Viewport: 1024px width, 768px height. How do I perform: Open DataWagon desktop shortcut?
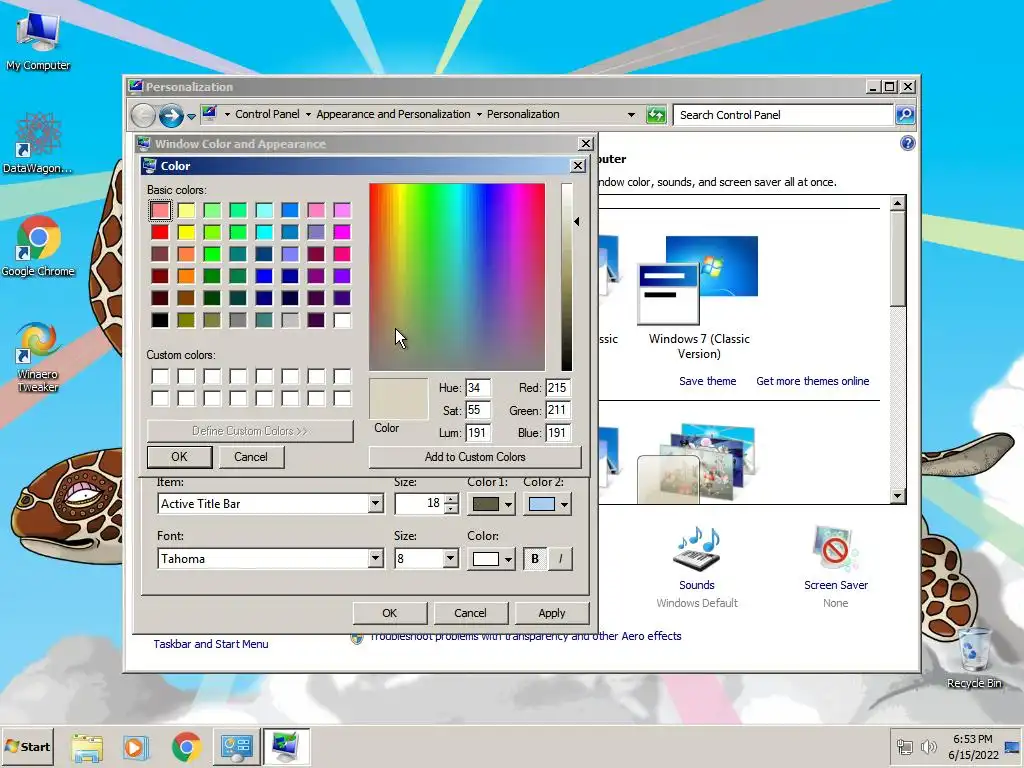pos(38,143)
